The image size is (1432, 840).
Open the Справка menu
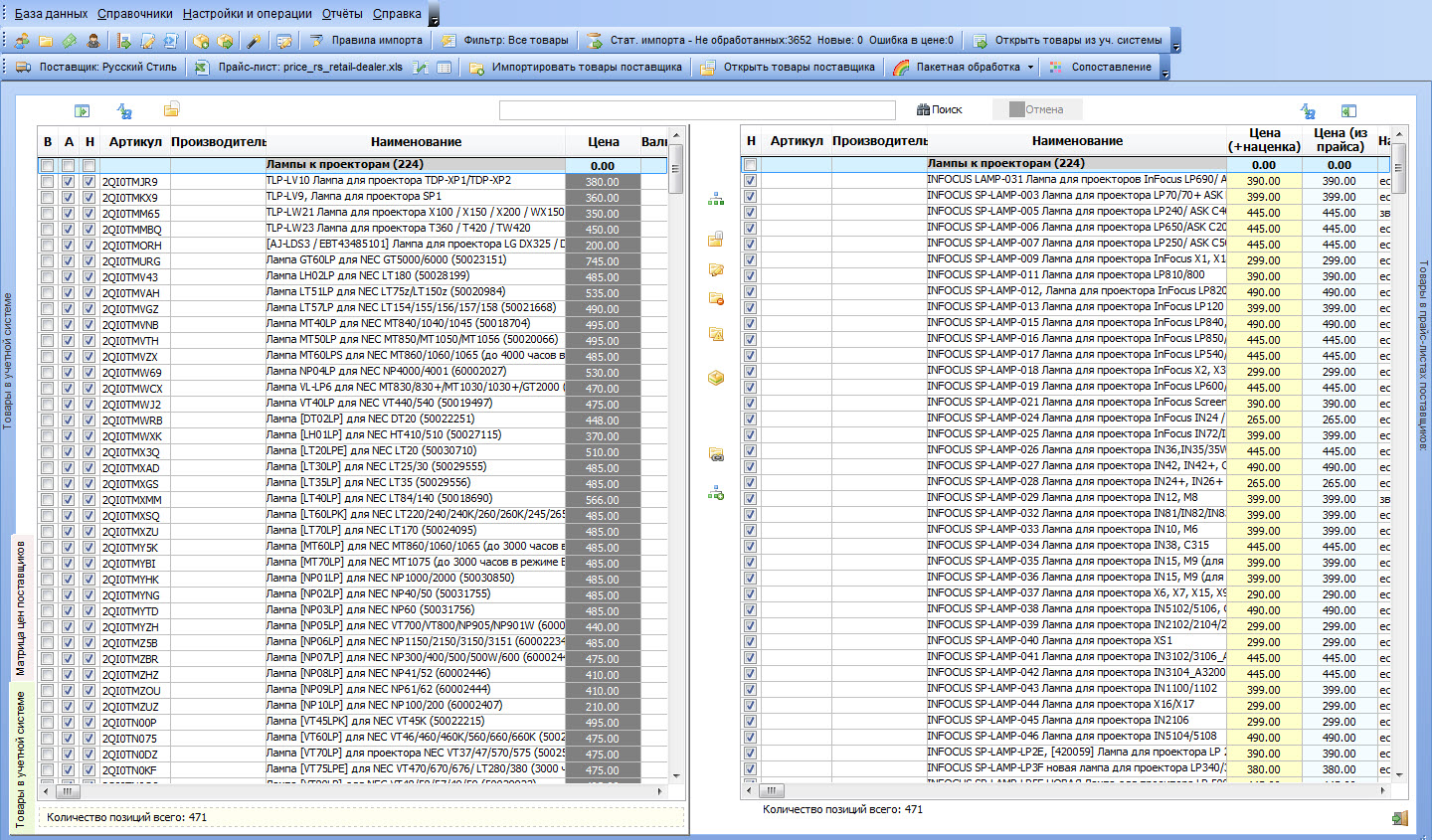(397, 14)
